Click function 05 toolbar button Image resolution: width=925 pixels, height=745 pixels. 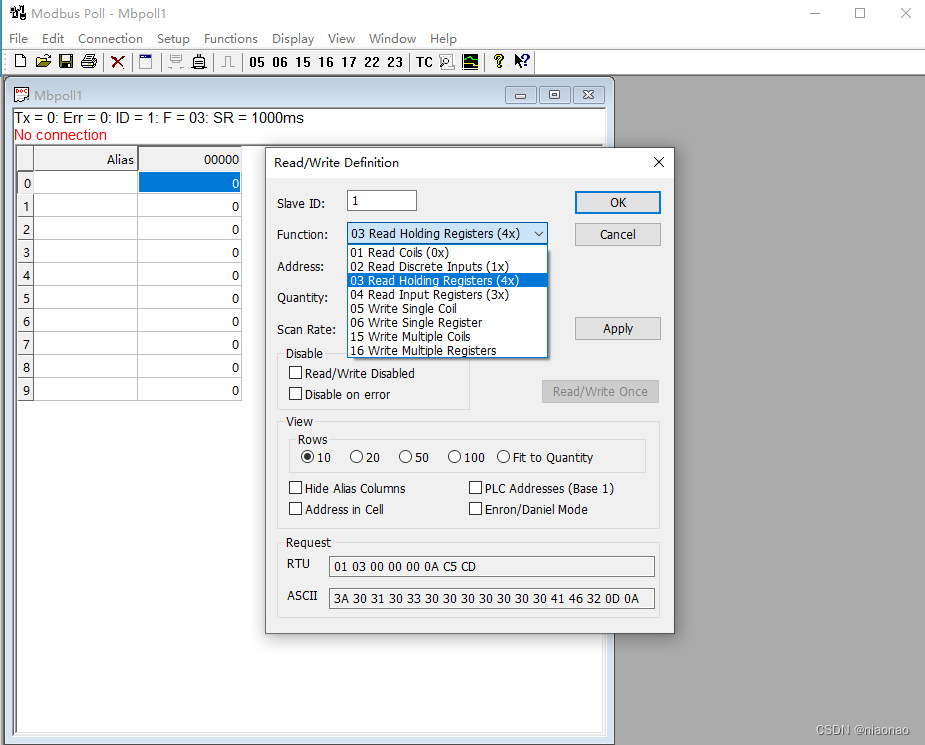(x=257, y=62)
